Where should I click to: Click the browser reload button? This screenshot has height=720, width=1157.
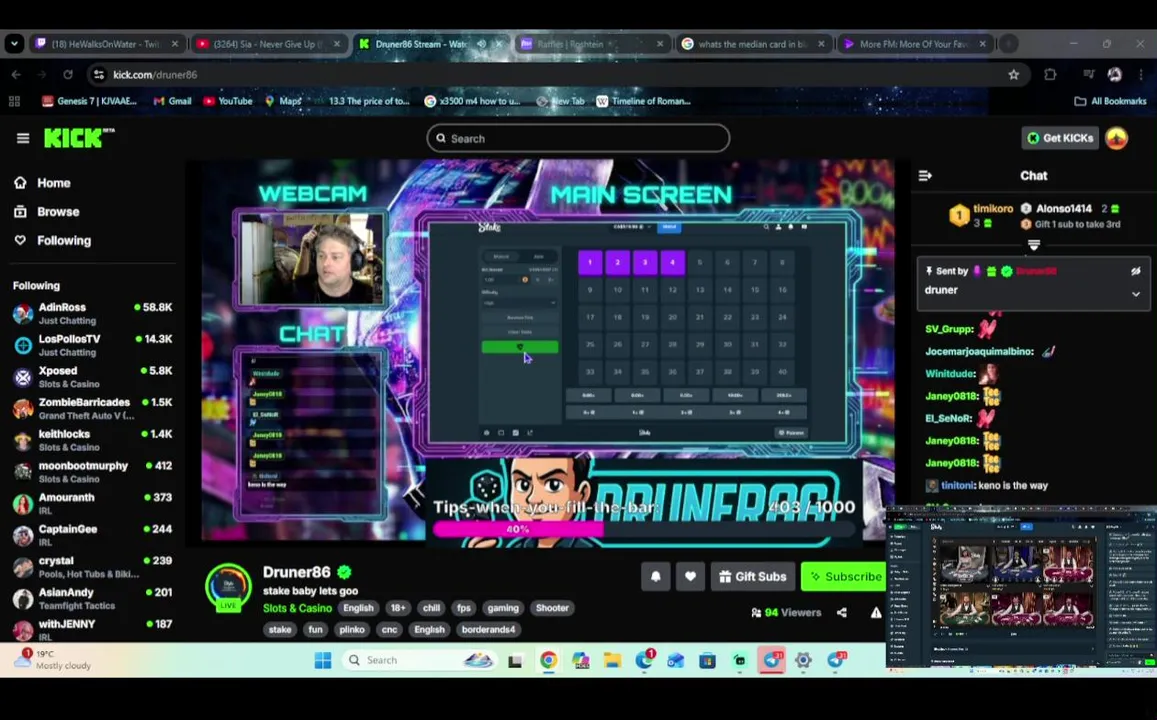pos(68,75)
